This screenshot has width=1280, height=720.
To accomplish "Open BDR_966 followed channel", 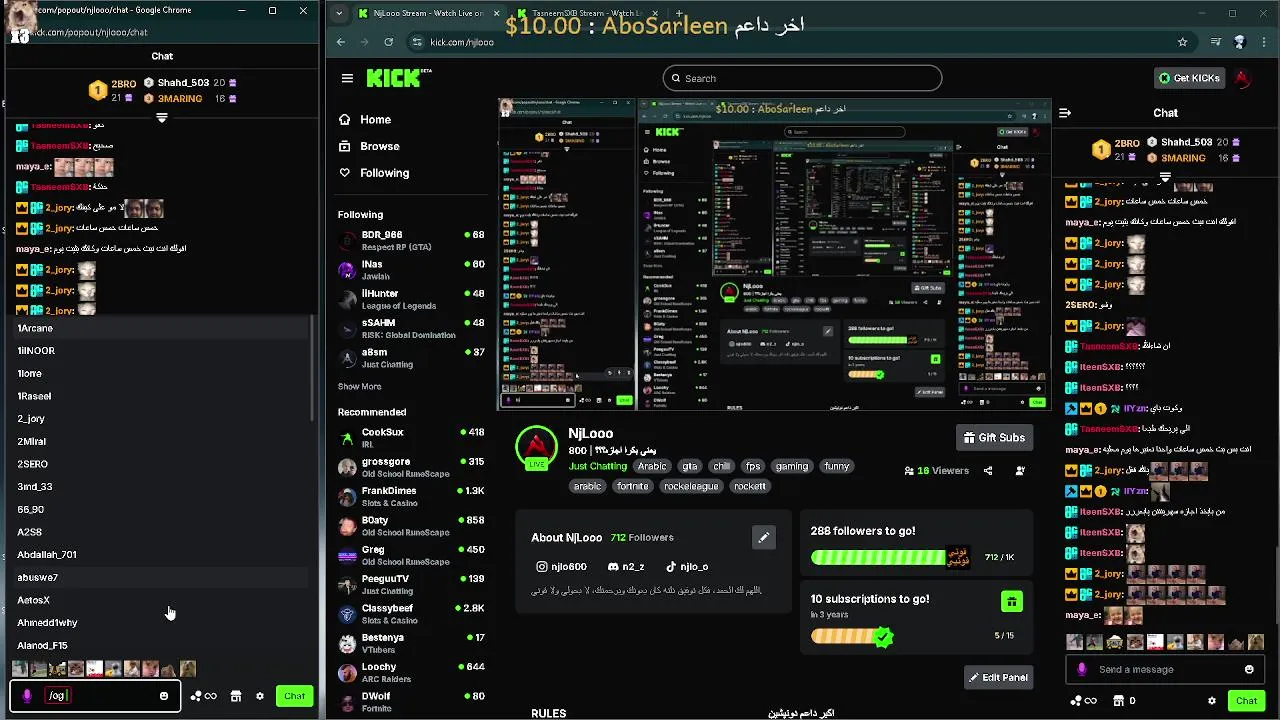I will point(411,240).
